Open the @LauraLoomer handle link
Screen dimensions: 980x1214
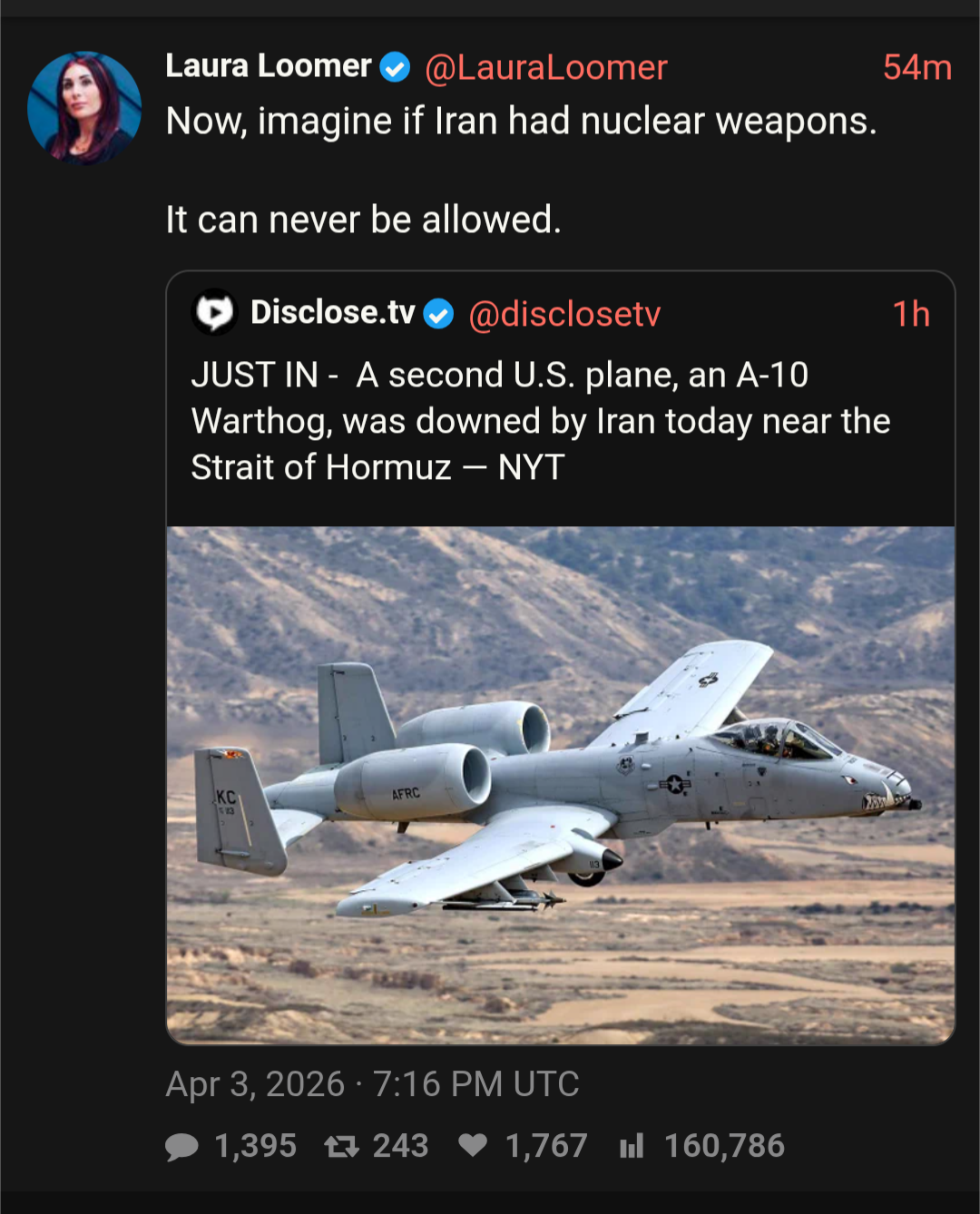point(546,68)
